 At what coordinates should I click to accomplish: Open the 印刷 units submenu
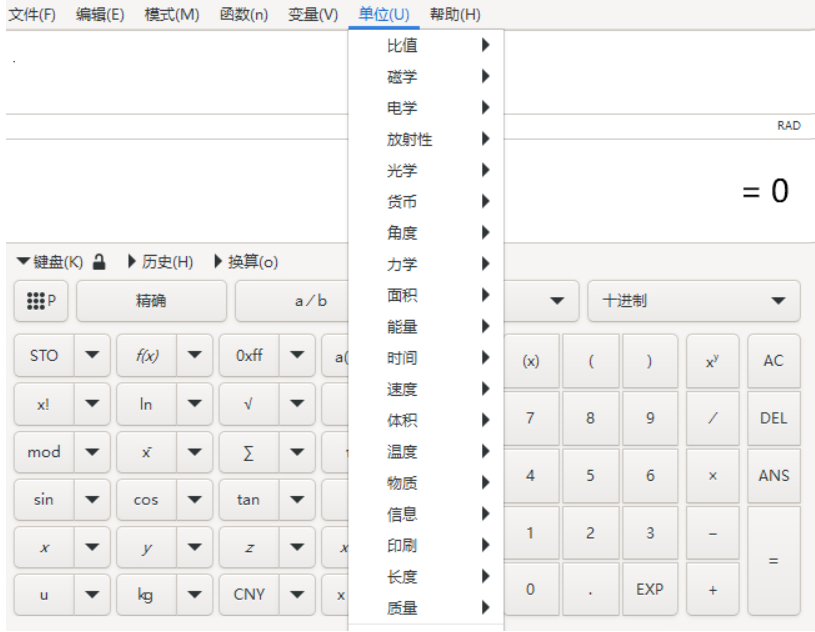pyautogui.click(x=426, y=545)
